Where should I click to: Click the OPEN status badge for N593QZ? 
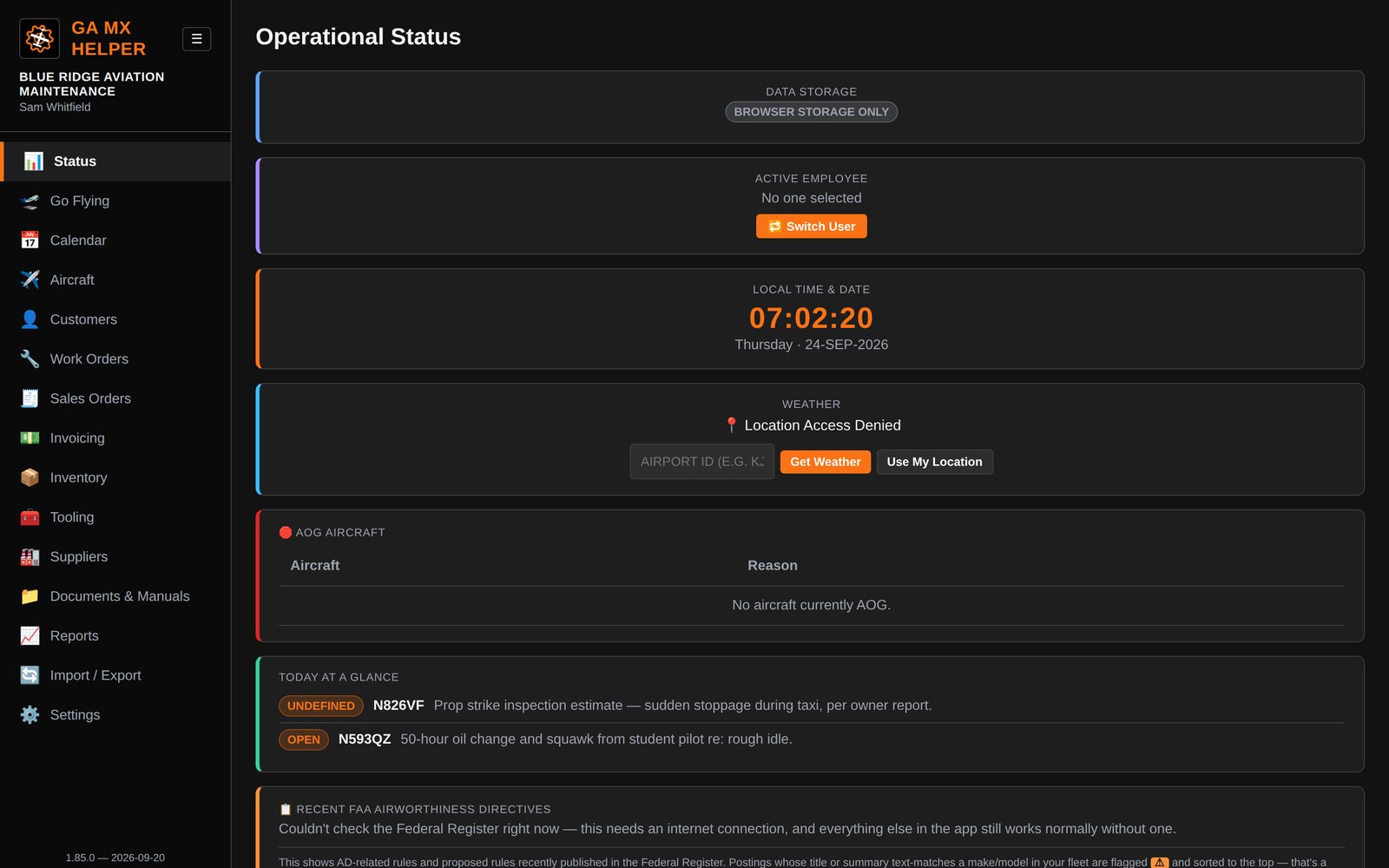[x=304, y=740]
